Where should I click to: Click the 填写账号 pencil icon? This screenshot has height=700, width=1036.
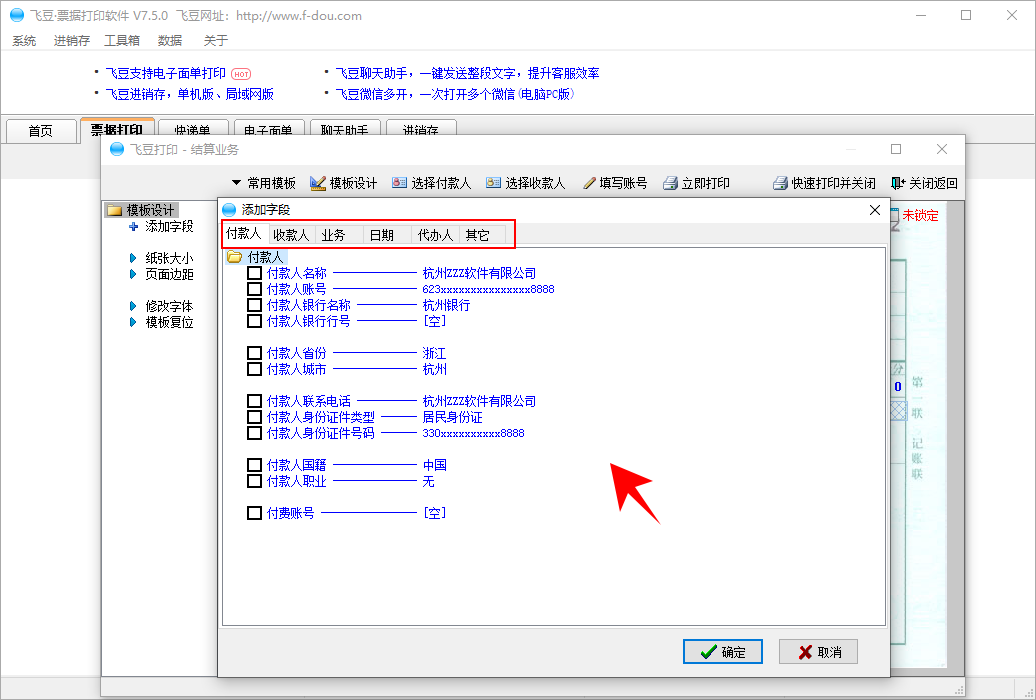point(590,183)
